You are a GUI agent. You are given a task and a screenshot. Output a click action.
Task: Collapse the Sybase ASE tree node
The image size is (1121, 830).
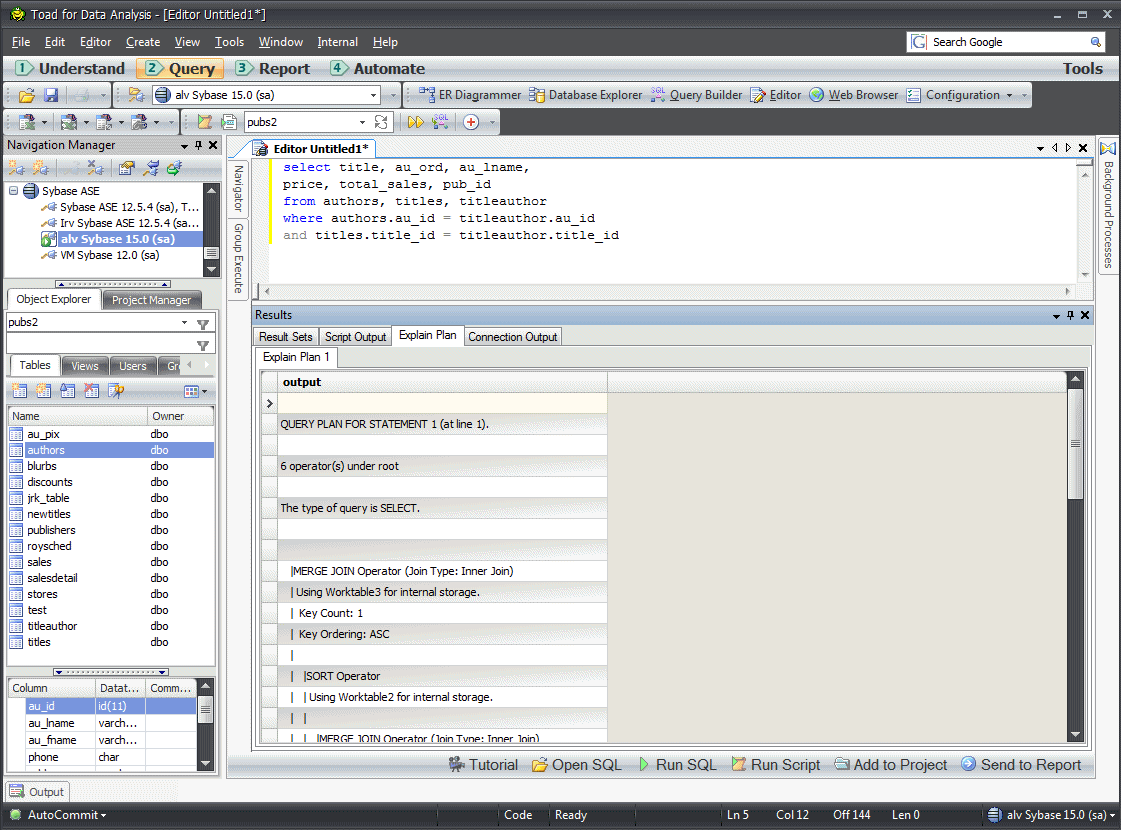coord(14,191)
